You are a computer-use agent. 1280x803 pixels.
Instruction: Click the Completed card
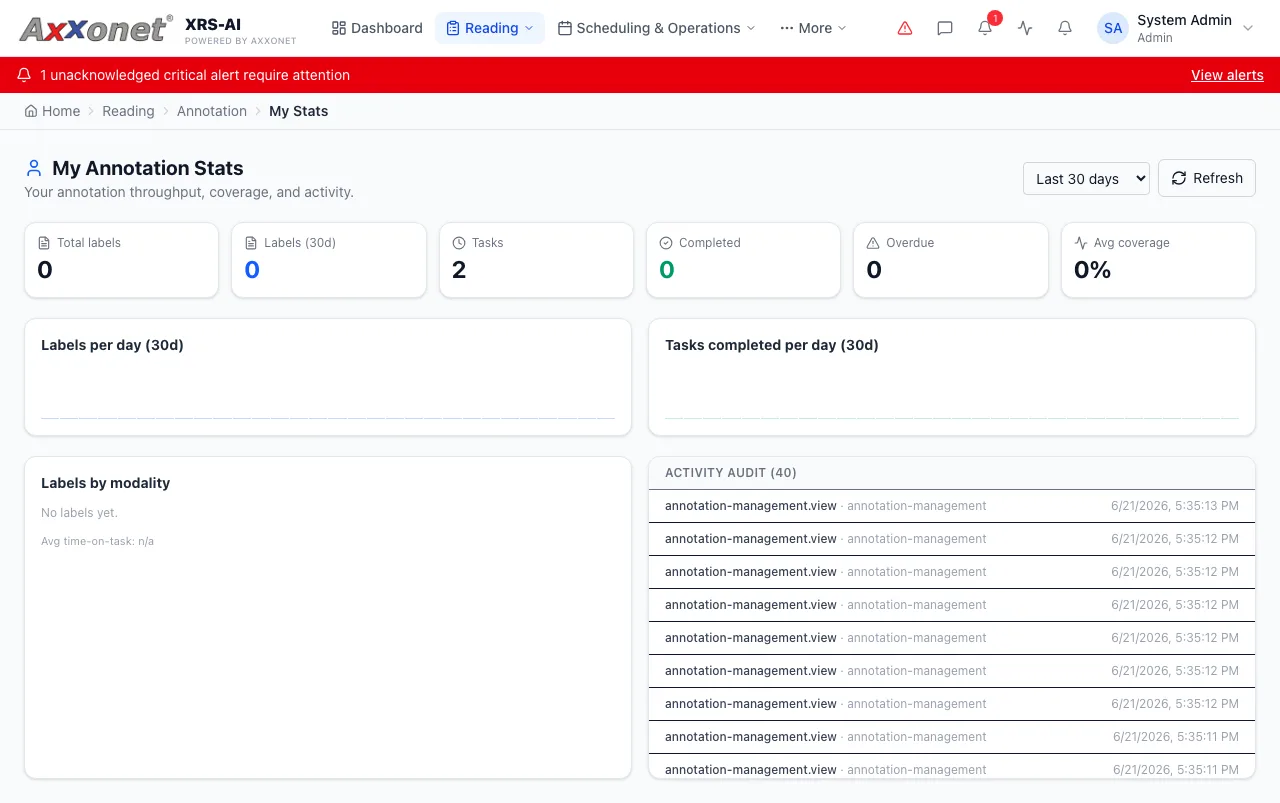(743, 260)
